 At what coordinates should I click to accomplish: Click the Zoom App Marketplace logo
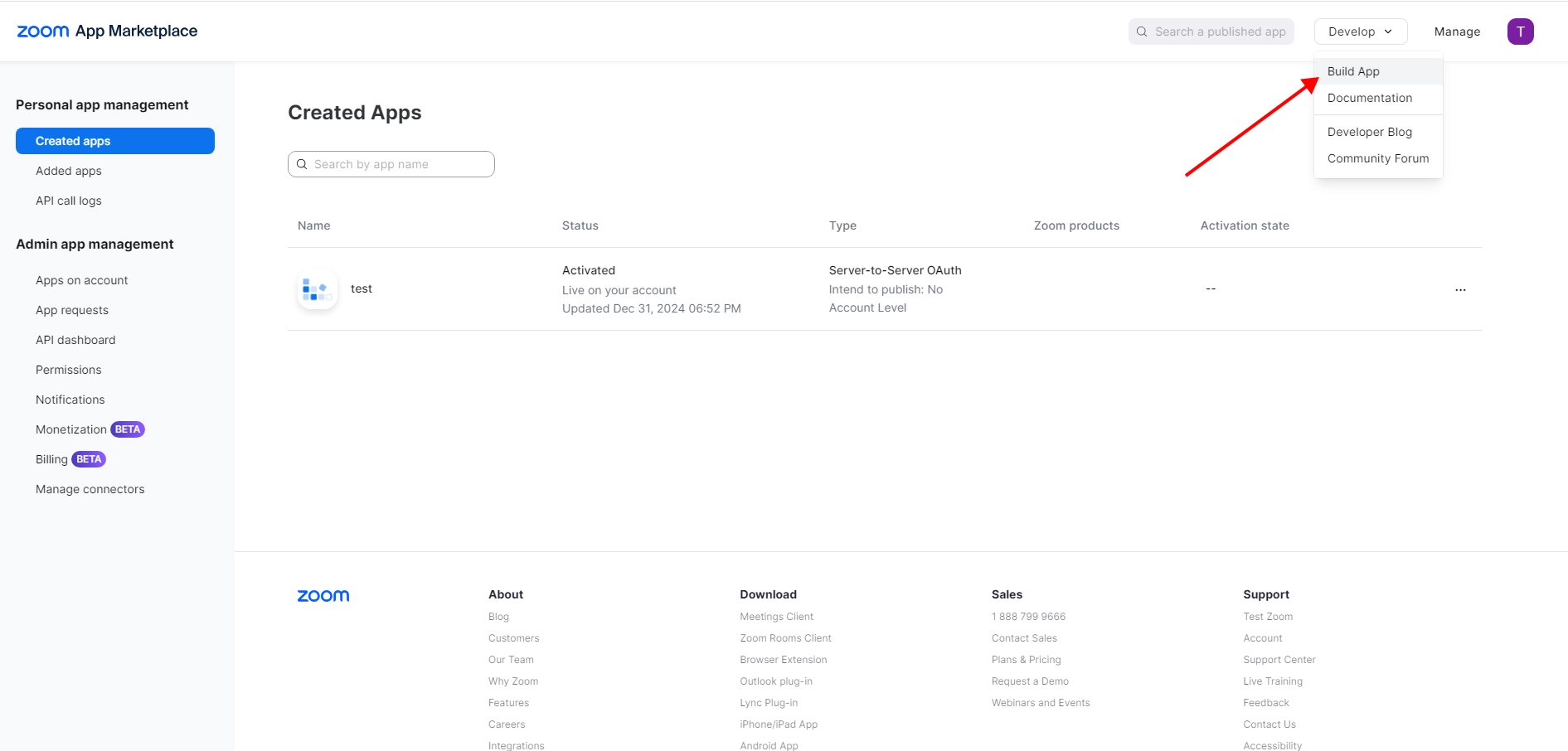[x=107, y=31]
